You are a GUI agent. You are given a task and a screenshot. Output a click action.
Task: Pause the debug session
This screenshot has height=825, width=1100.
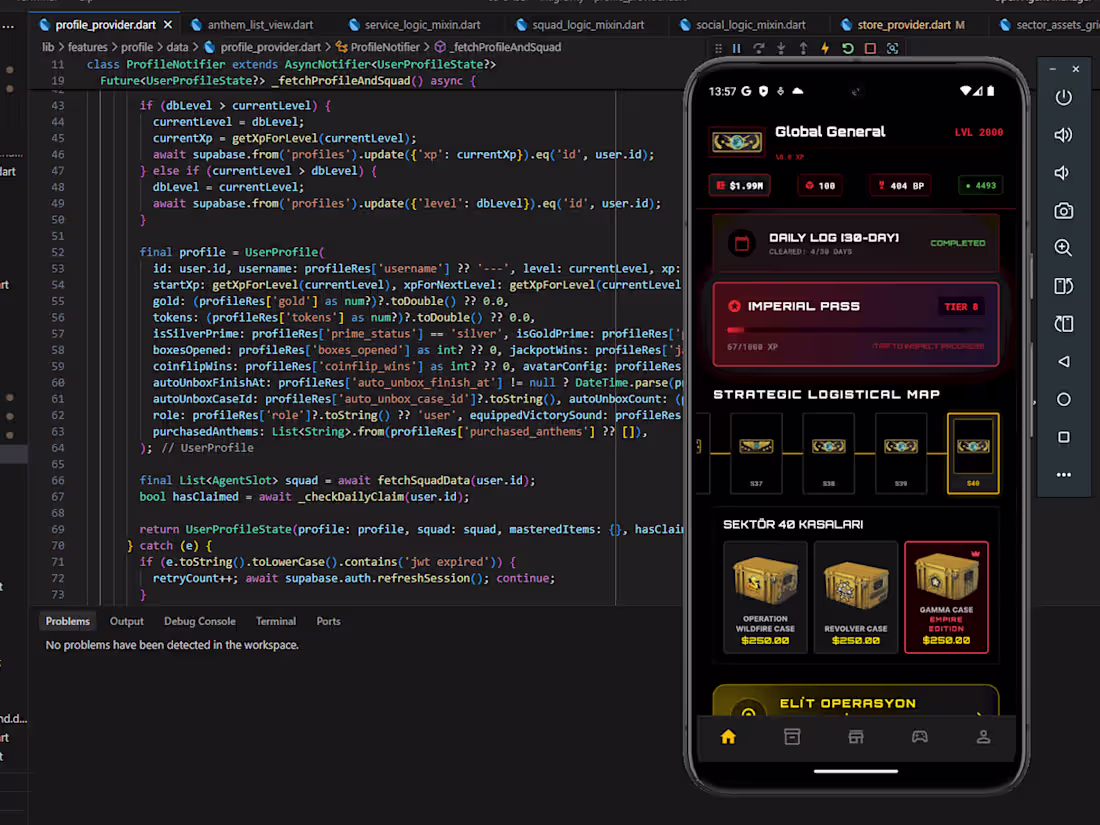click(x=737, y=48)
